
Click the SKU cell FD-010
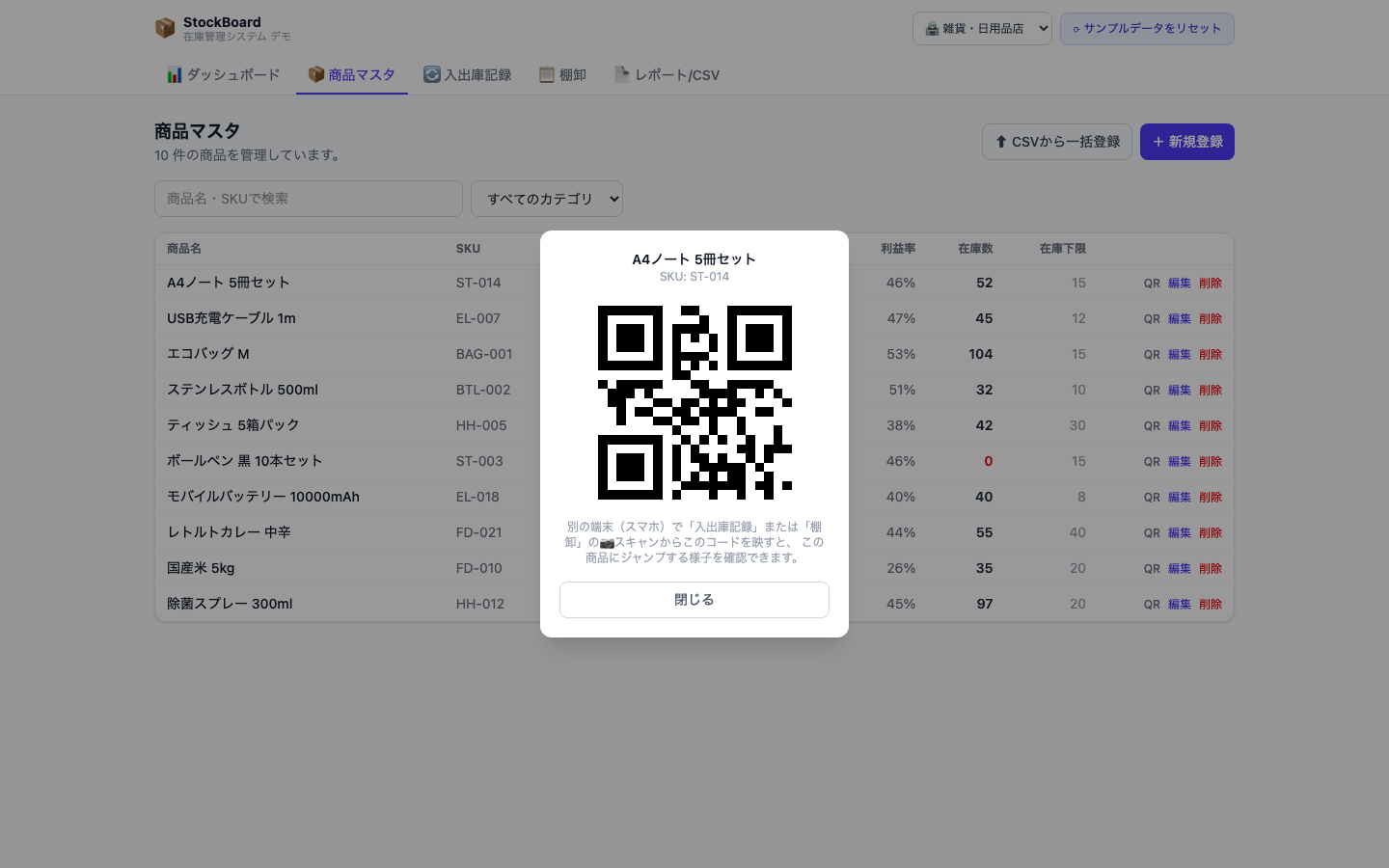479,568
